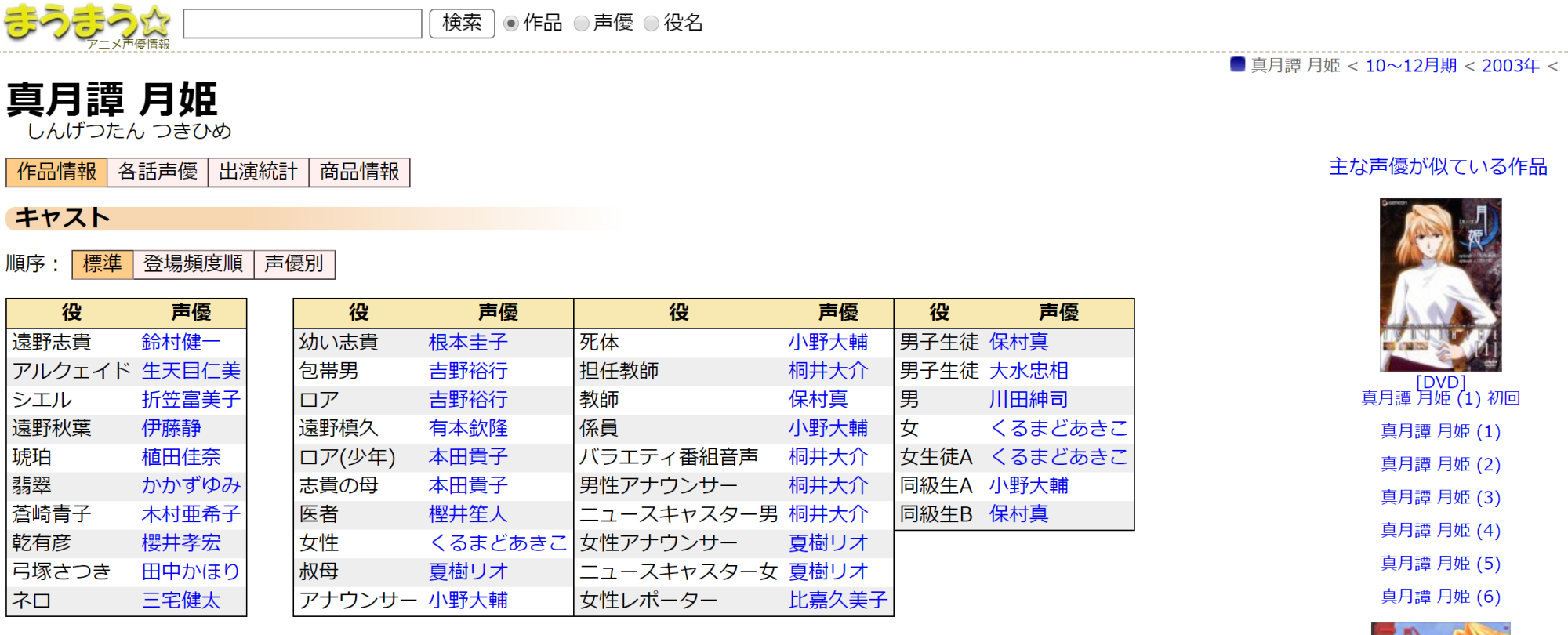Open voice actor 比嘉久美子 page
The width and height of the screenshot is (1568, 635).
(x=837, y=601)
